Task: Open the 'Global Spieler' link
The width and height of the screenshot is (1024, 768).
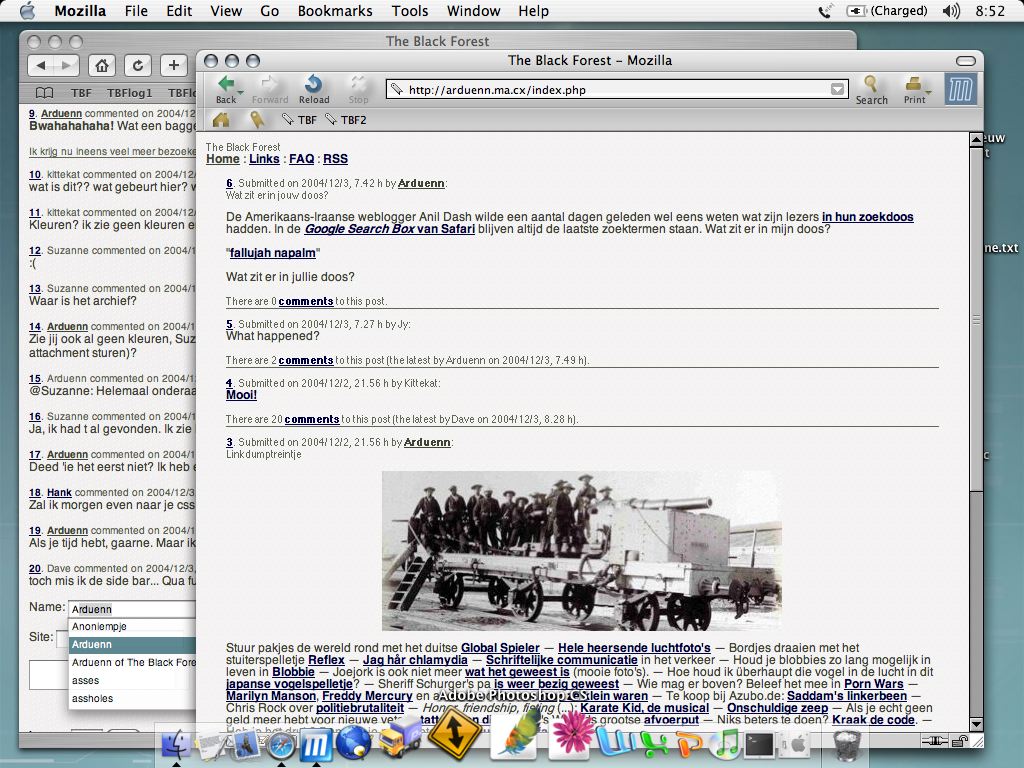Action: (x=500, y=648)
